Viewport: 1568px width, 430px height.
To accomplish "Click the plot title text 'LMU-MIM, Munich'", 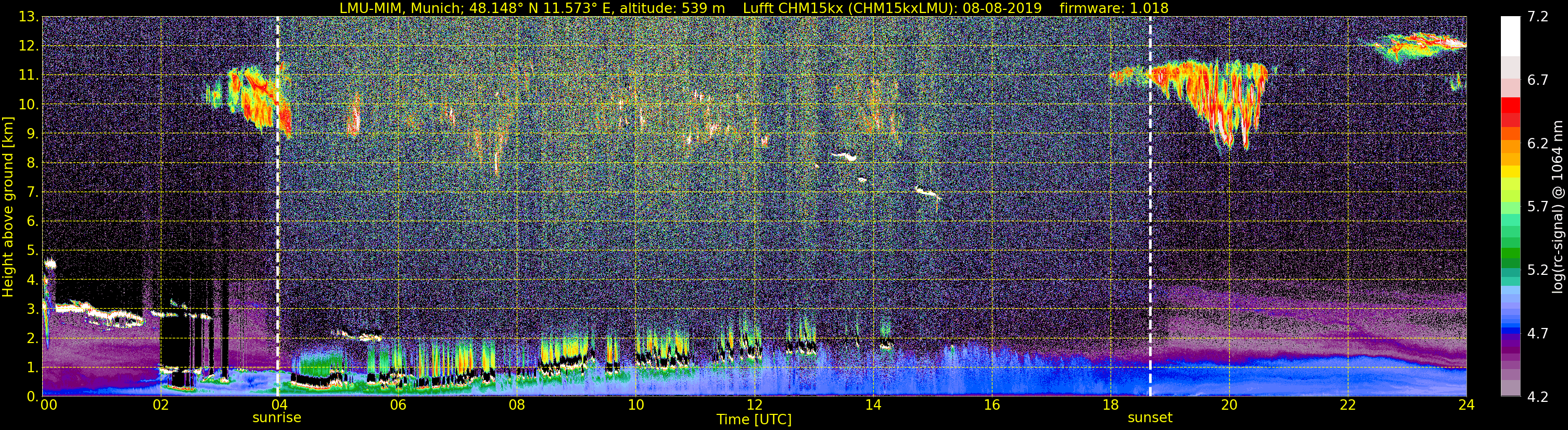I will [401, 8].
